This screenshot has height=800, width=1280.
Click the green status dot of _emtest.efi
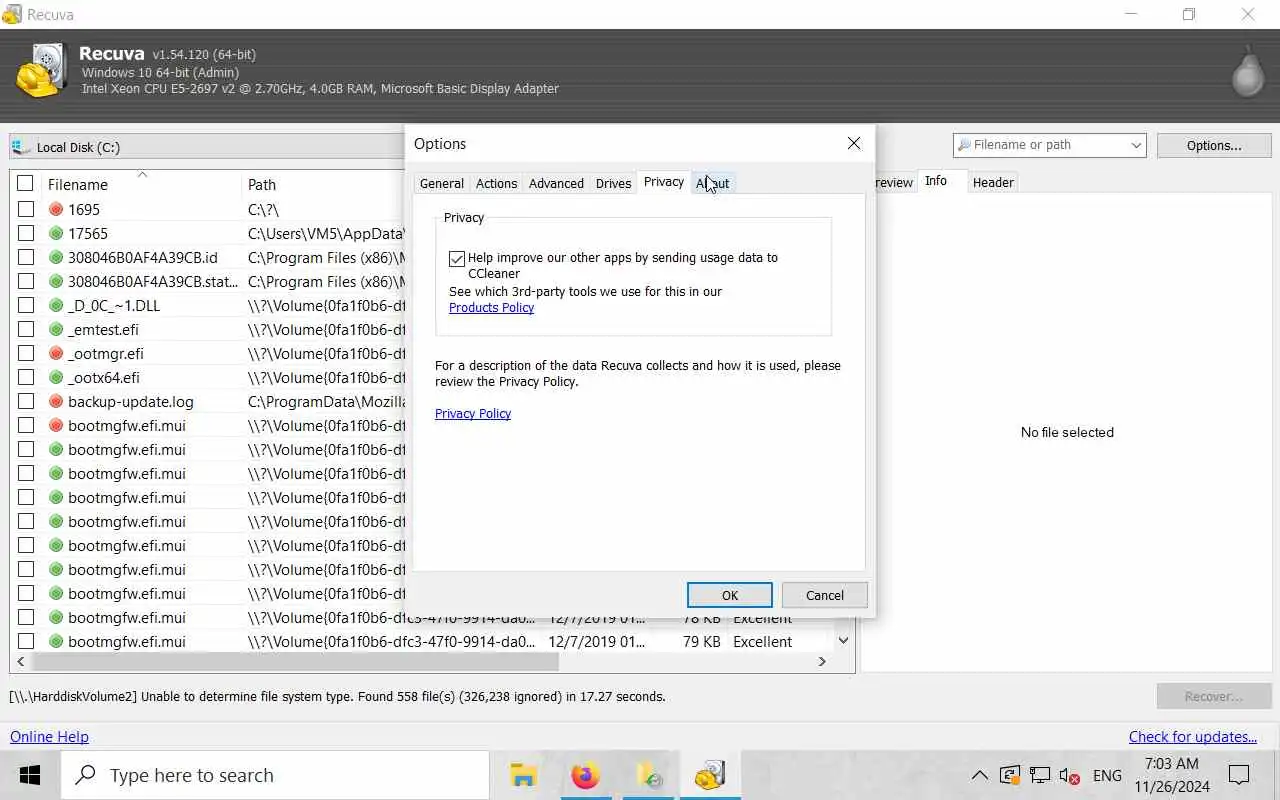click(x=56, y=329)
